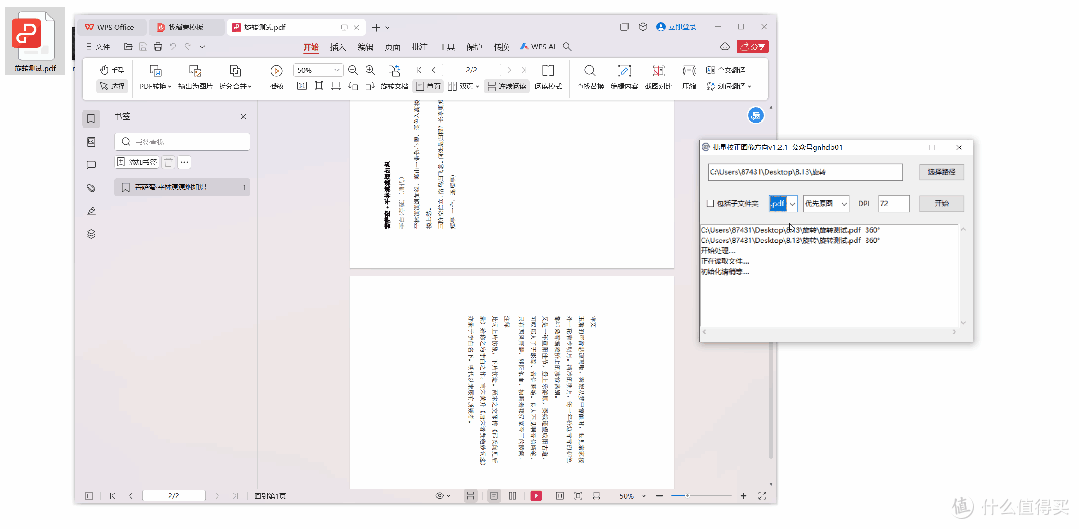
Task: Click the print icon in quick toolbar
Action: point(158,47)
